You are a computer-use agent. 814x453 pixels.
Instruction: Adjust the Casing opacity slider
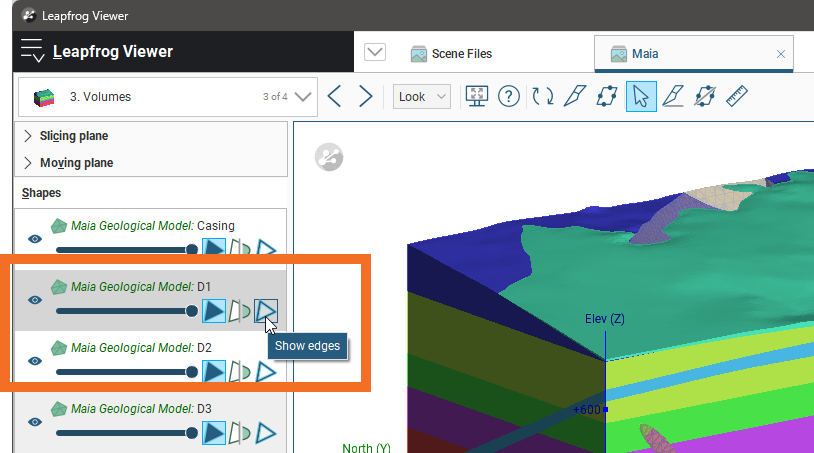point(127,250)
